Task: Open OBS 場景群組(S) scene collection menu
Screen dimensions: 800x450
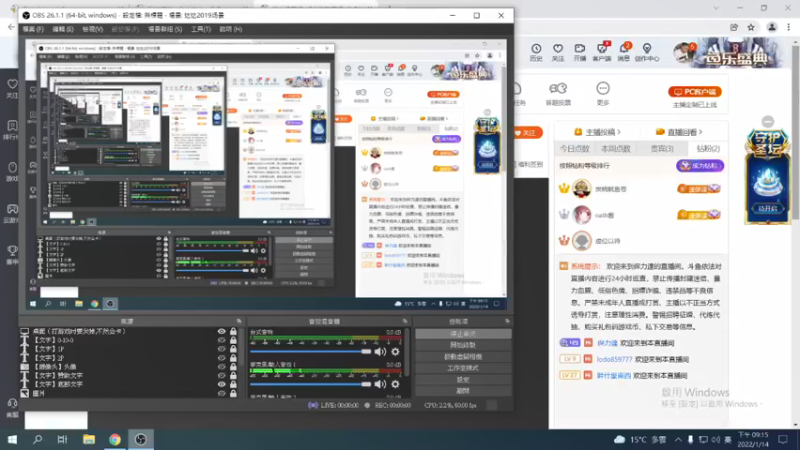Action: 165,29
